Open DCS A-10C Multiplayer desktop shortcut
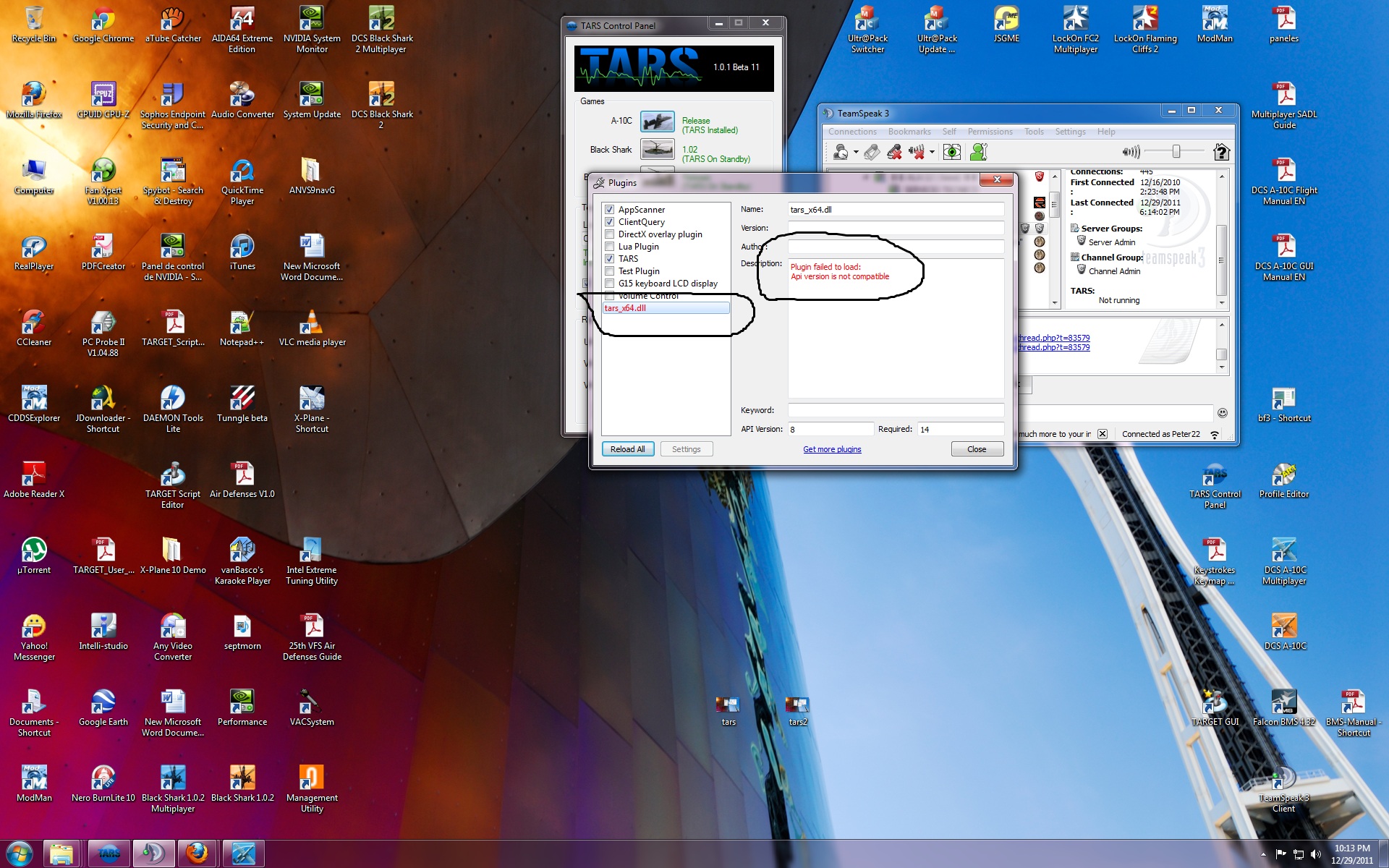 point(1284,562)
